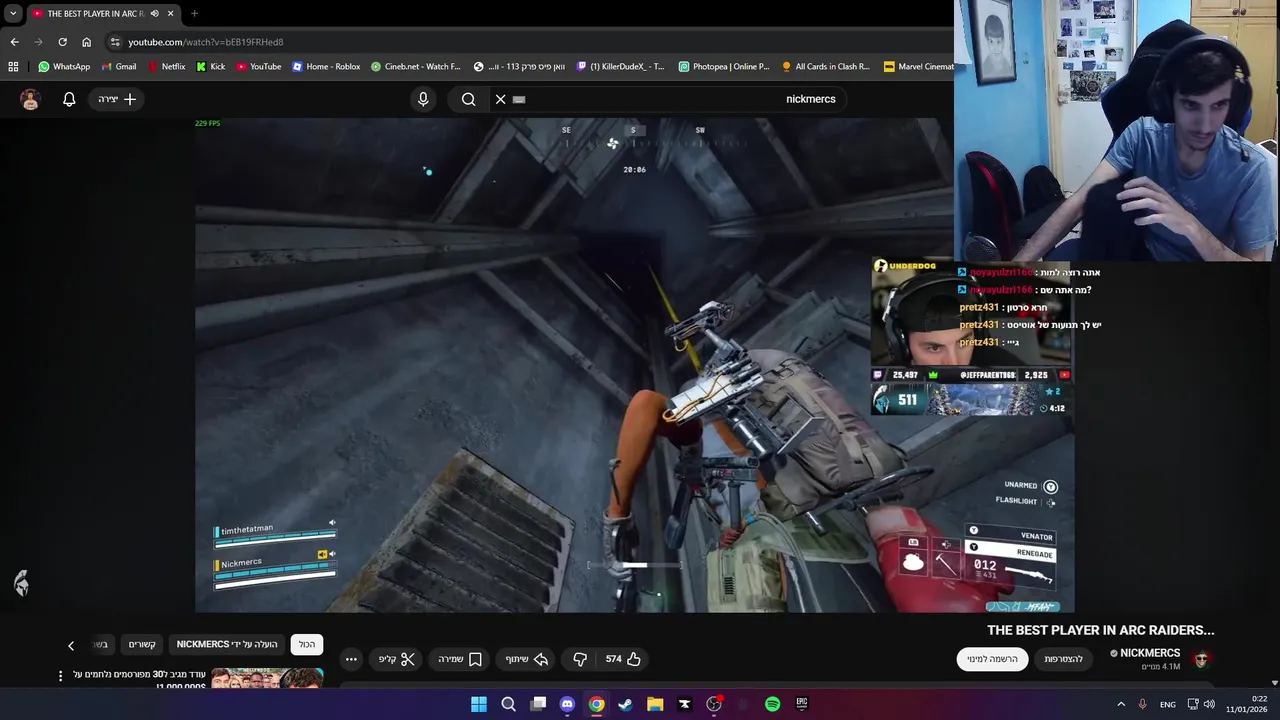Open the Create (יצירה) button
The height and width of the screenshot is (720, 1280).
[x=117, y=99]
